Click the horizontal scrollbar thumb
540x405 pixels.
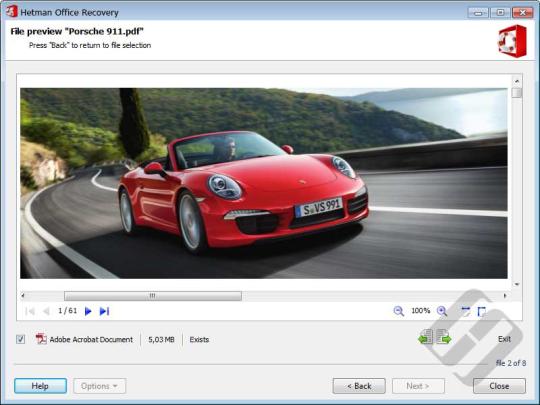[x=153, y=296]
